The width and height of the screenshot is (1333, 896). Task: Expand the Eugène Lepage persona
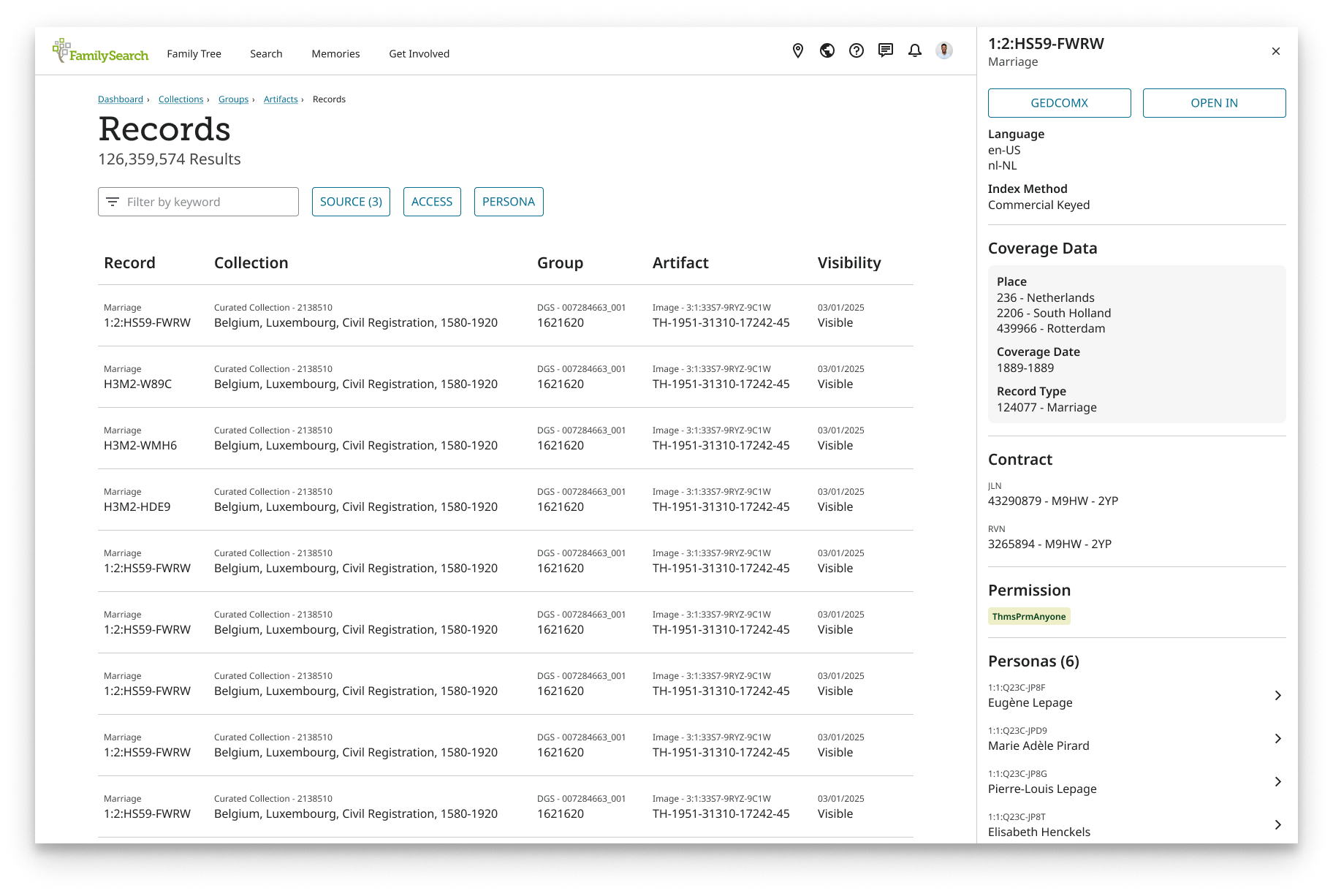(x=1277, y=696)
